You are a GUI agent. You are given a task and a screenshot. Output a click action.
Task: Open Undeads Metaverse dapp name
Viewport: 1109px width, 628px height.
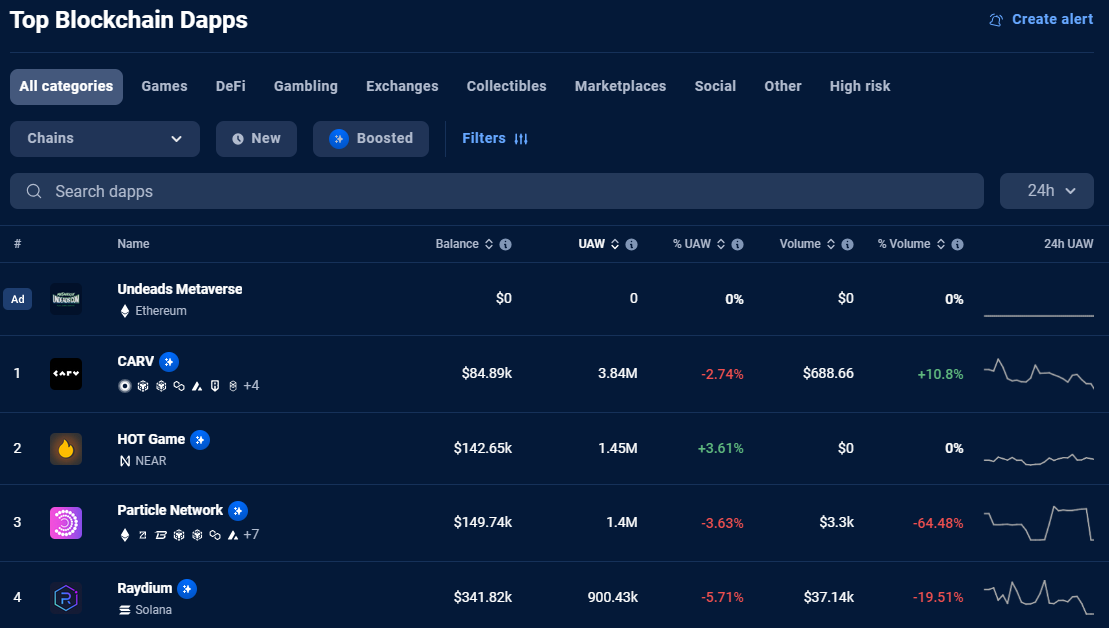pyautogui.click(x=180, y=289)
